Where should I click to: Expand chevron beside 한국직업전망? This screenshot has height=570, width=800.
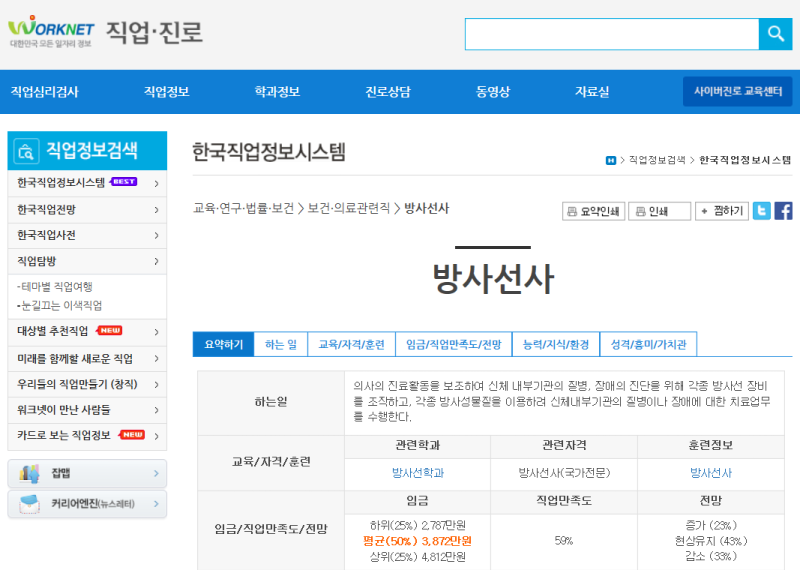156,210
